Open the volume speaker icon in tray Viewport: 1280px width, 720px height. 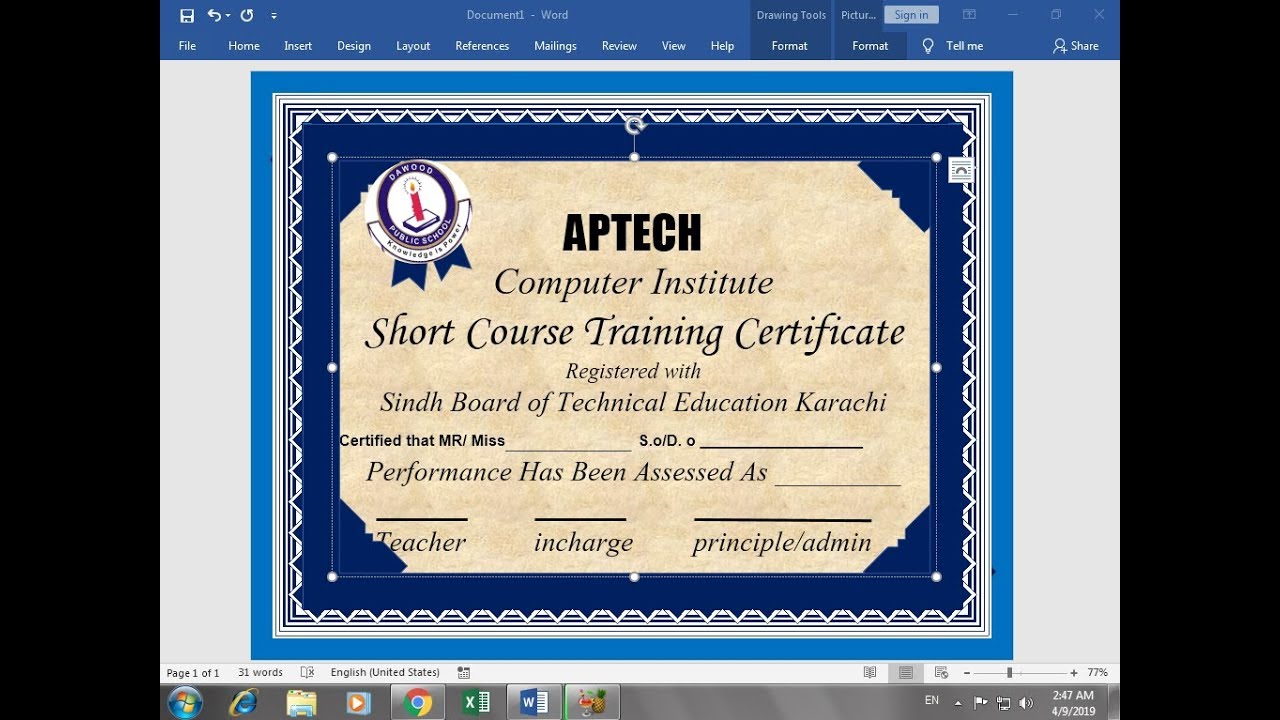(x=1027, y=703)
